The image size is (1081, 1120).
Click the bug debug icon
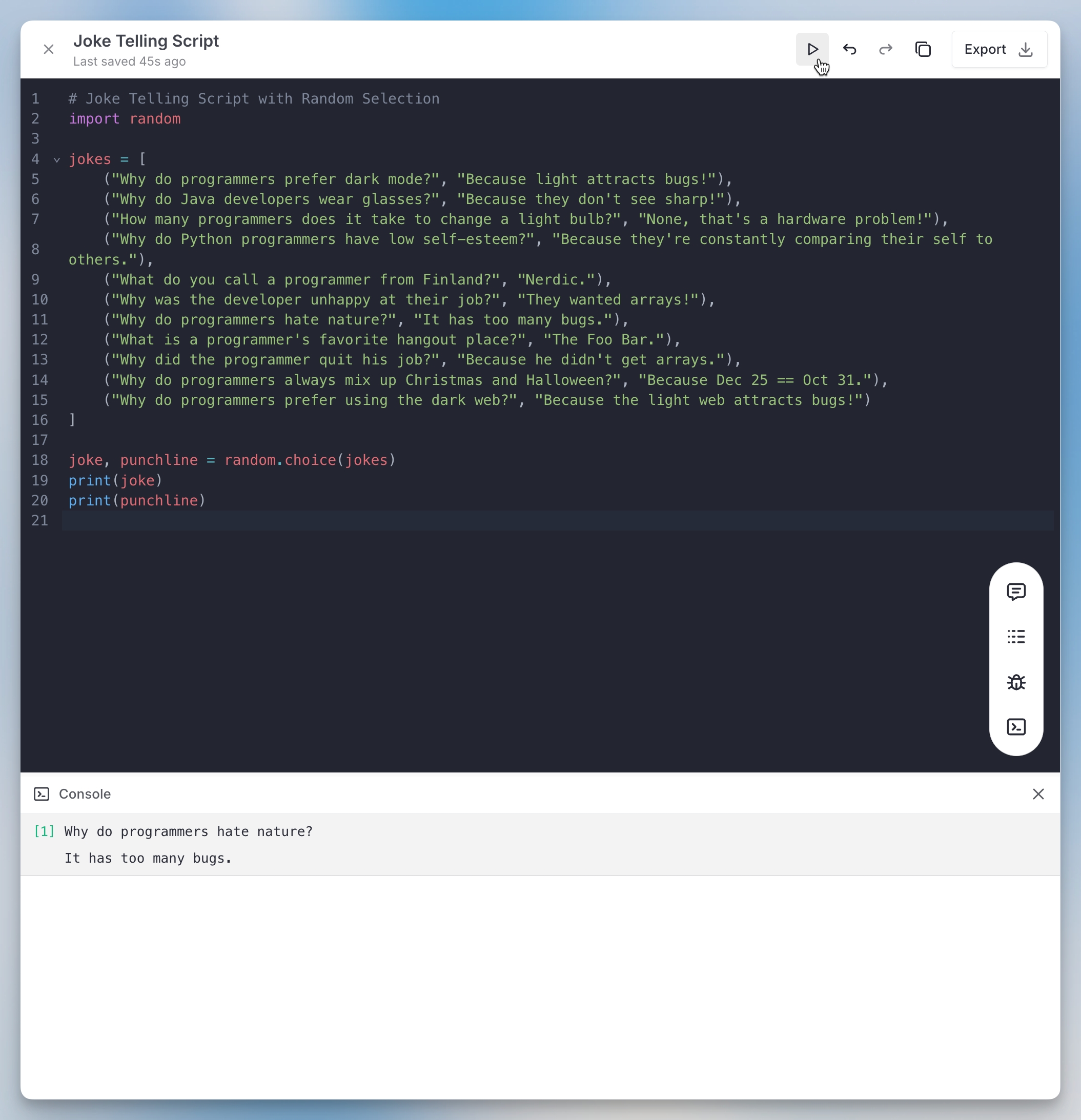click(x=1016, y=682)
